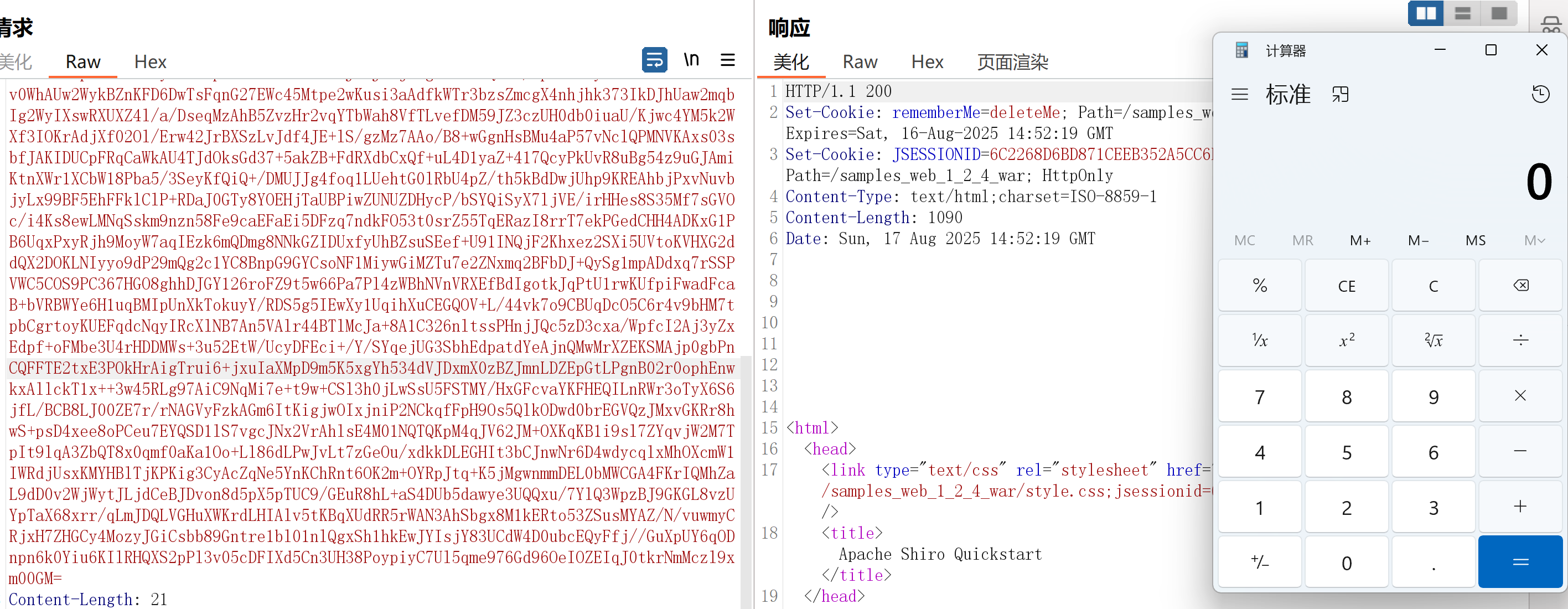
Task: Open request panel hamburger options menu
Action: [727, 60]
